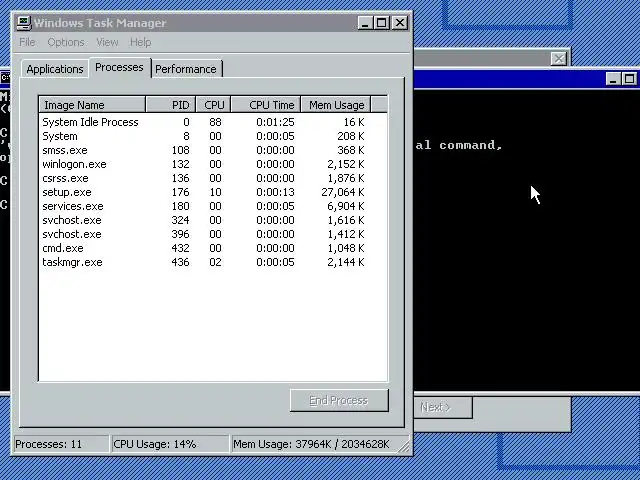640x480 pixels.
Task: Click the 0:01:25 CPU time value
Action: (275, 122)
